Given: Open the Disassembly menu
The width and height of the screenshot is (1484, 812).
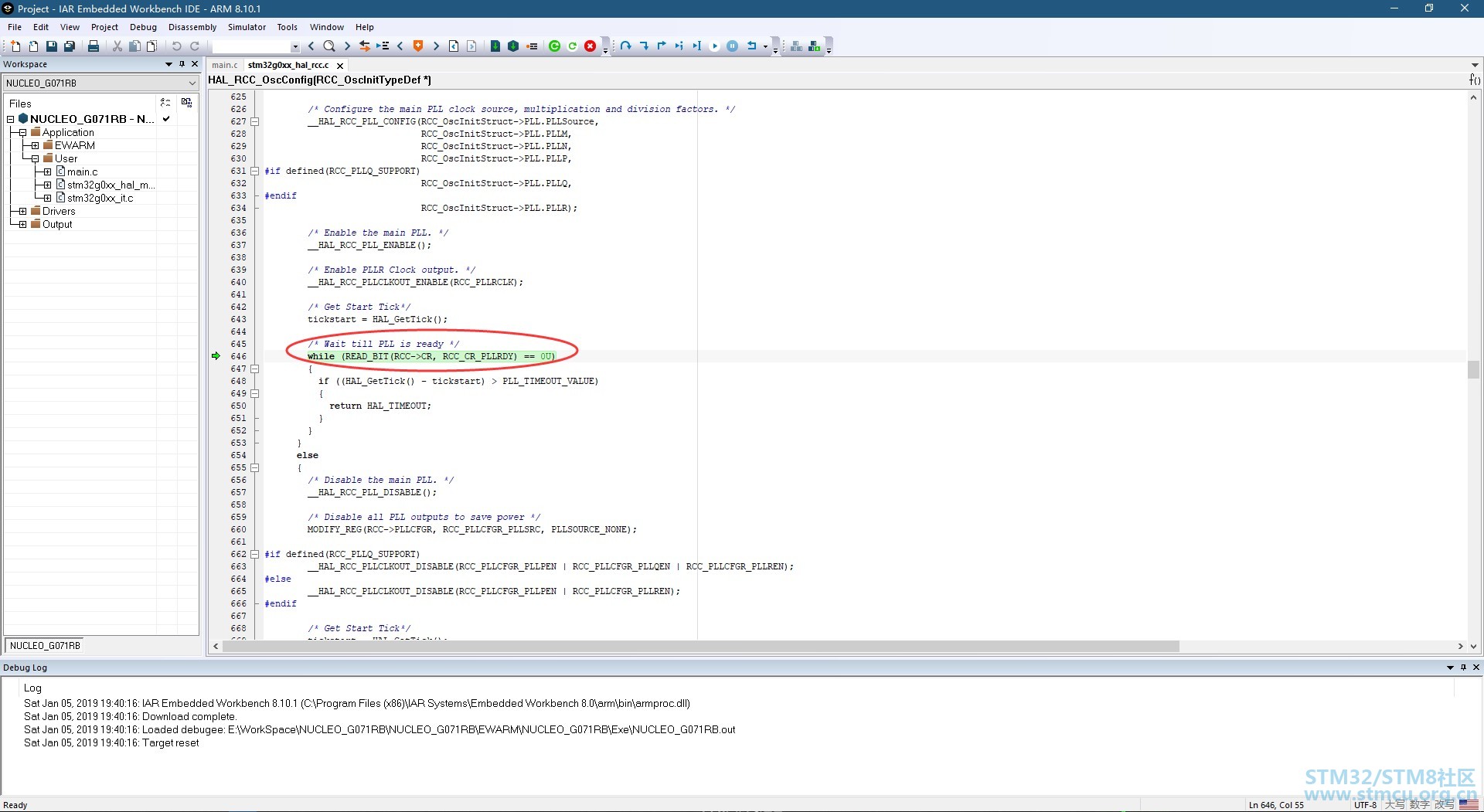Looking at the screenshot, I should 192,27.
